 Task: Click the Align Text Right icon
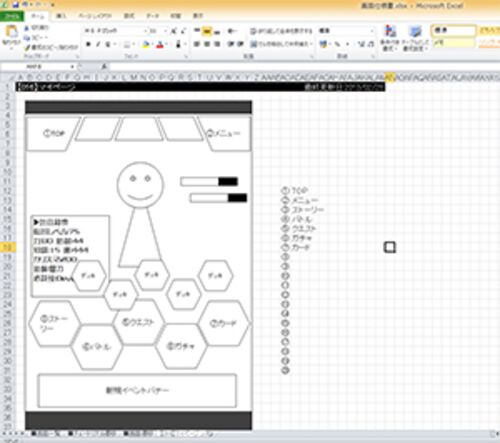click(217, 44)
